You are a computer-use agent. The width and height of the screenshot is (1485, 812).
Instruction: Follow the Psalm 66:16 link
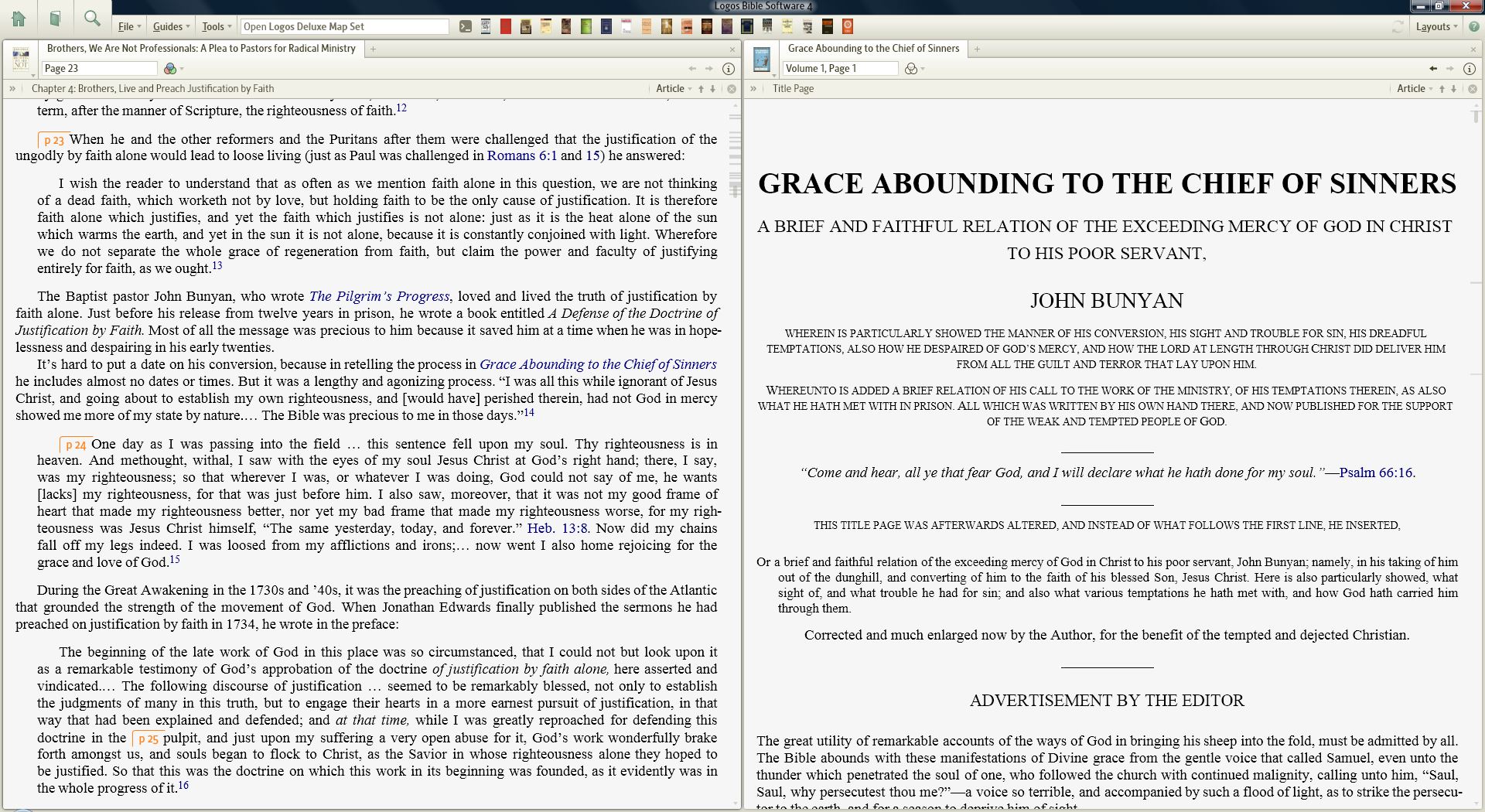click(x=1376, y=473)
